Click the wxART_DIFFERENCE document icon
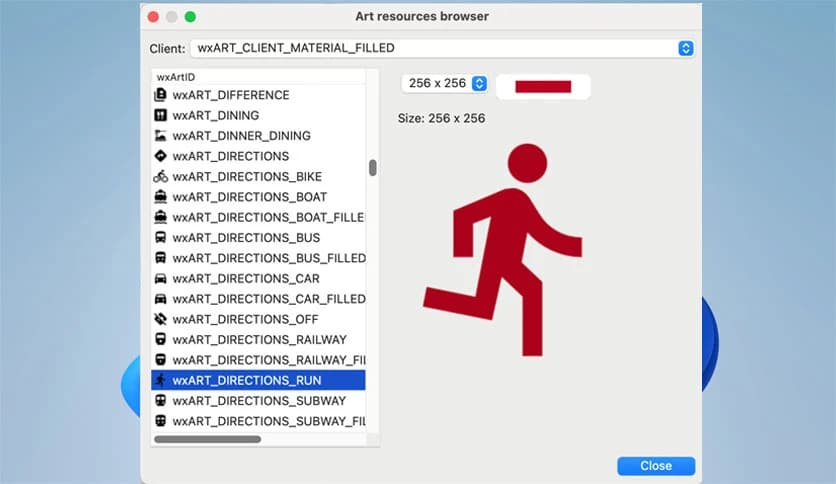This screenshot has width=836, height=484. pos(160,95)
